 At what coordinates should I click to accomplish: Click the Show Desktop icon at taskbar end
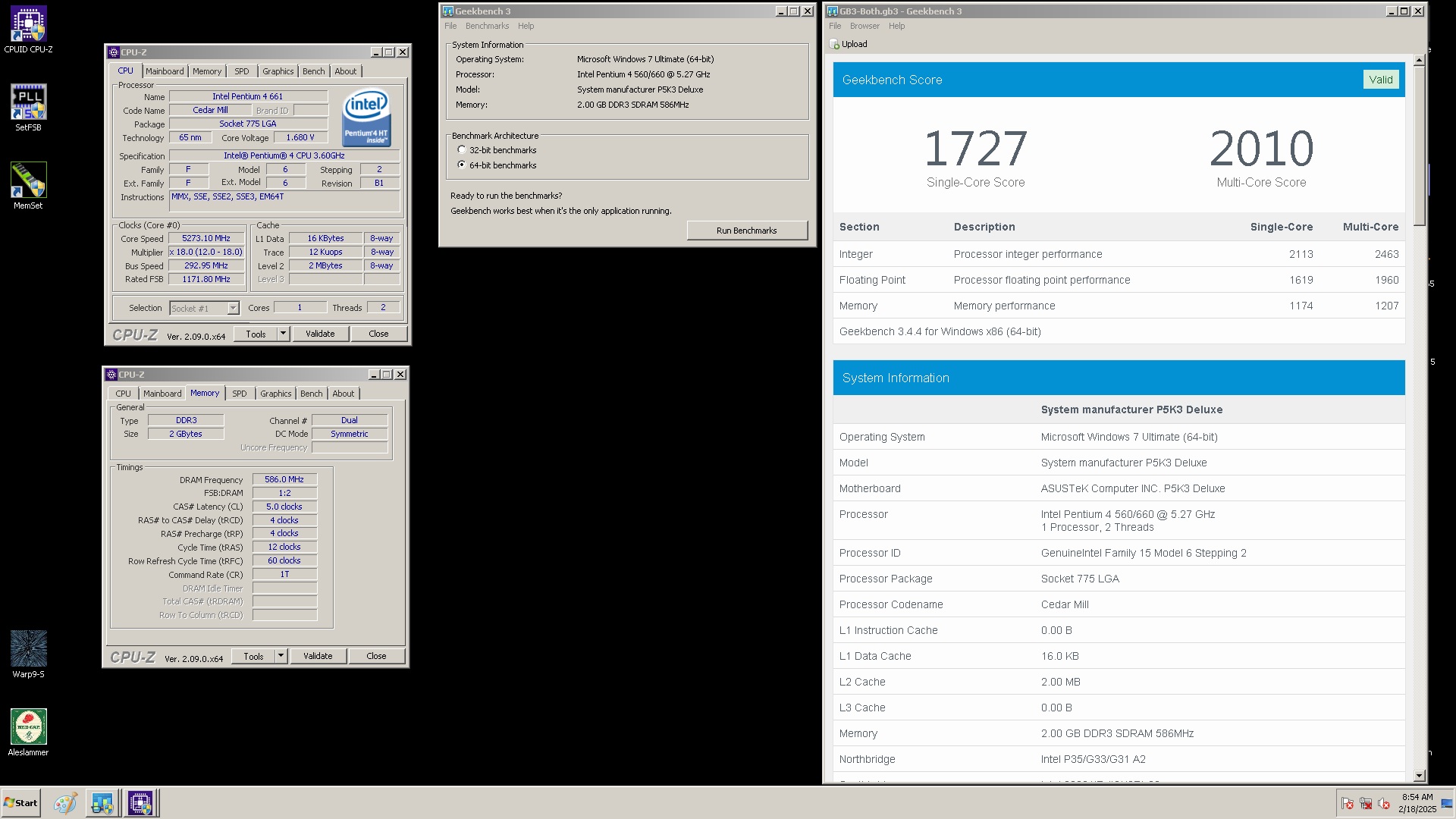1447,804
